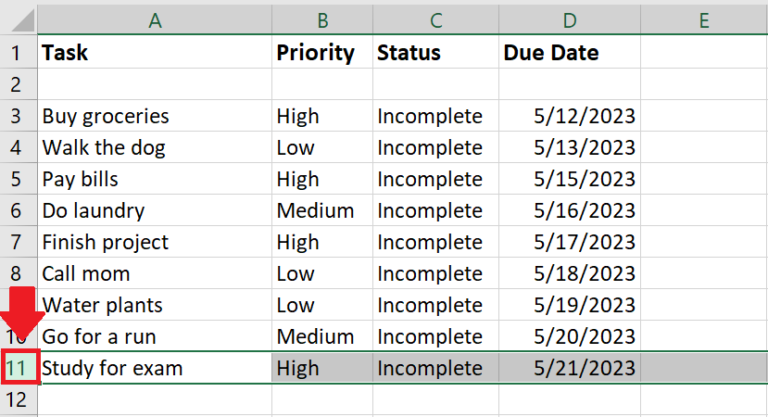The image size is (768, 417).
Task: Click column E header
Action: (703, 20)
